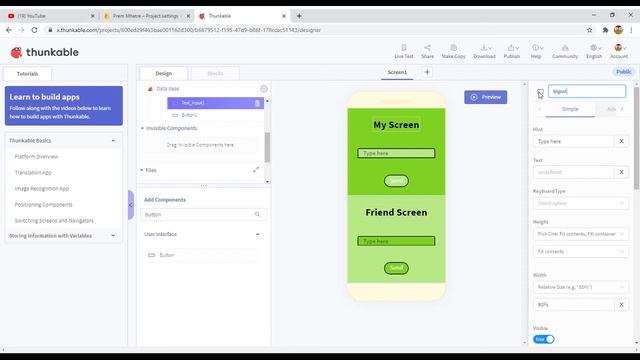Delete Text_Input1 with the trash icon
The image size is (640, 360).
257,103
